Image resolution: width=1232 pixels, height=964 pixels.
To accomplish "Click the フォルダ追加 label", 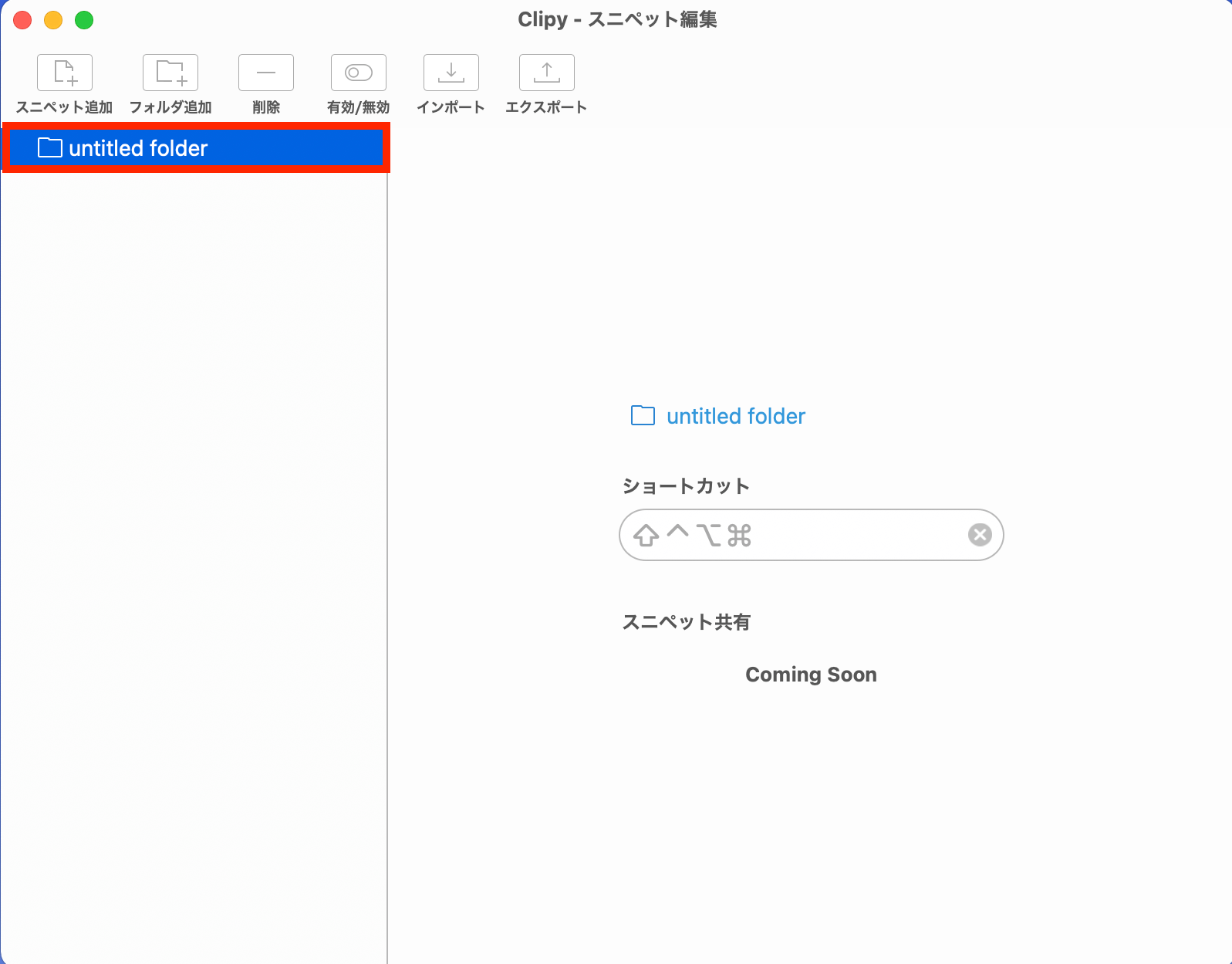I will coord(170,107).
